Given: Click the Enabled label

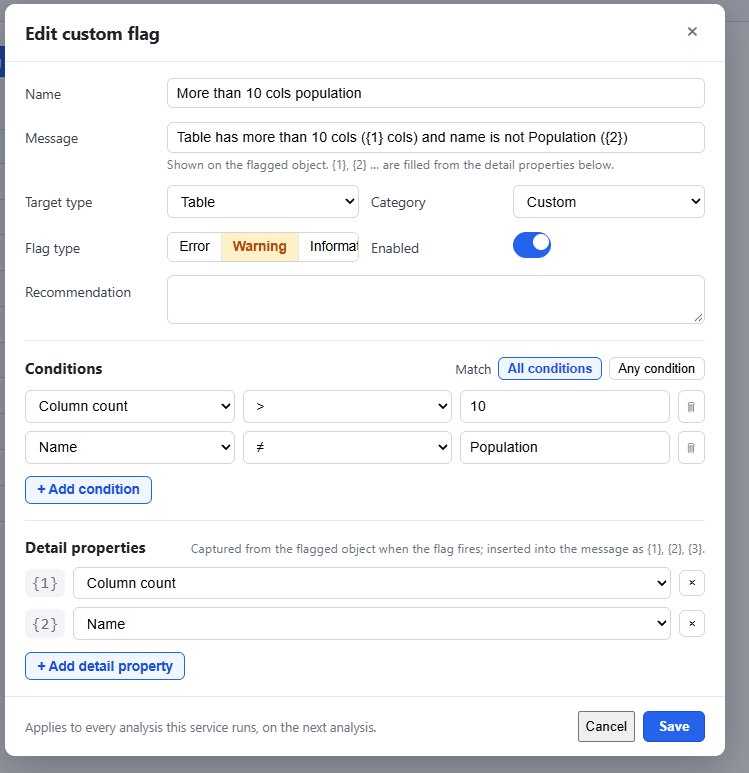Looking at the screenshot, I should tap(394, 248).
